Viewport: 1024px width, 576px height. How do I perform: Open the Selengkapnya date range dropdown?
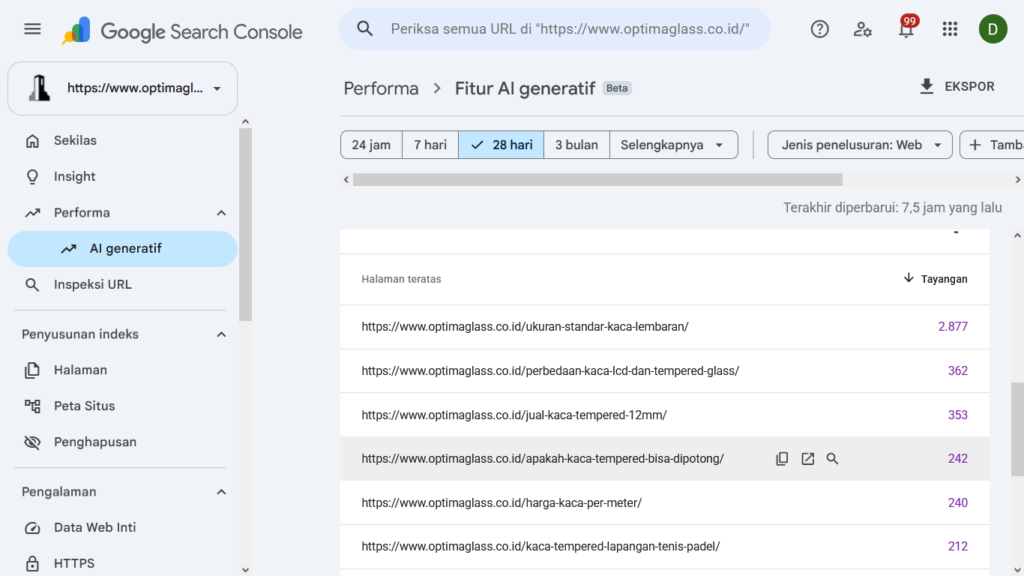point(673,145)
